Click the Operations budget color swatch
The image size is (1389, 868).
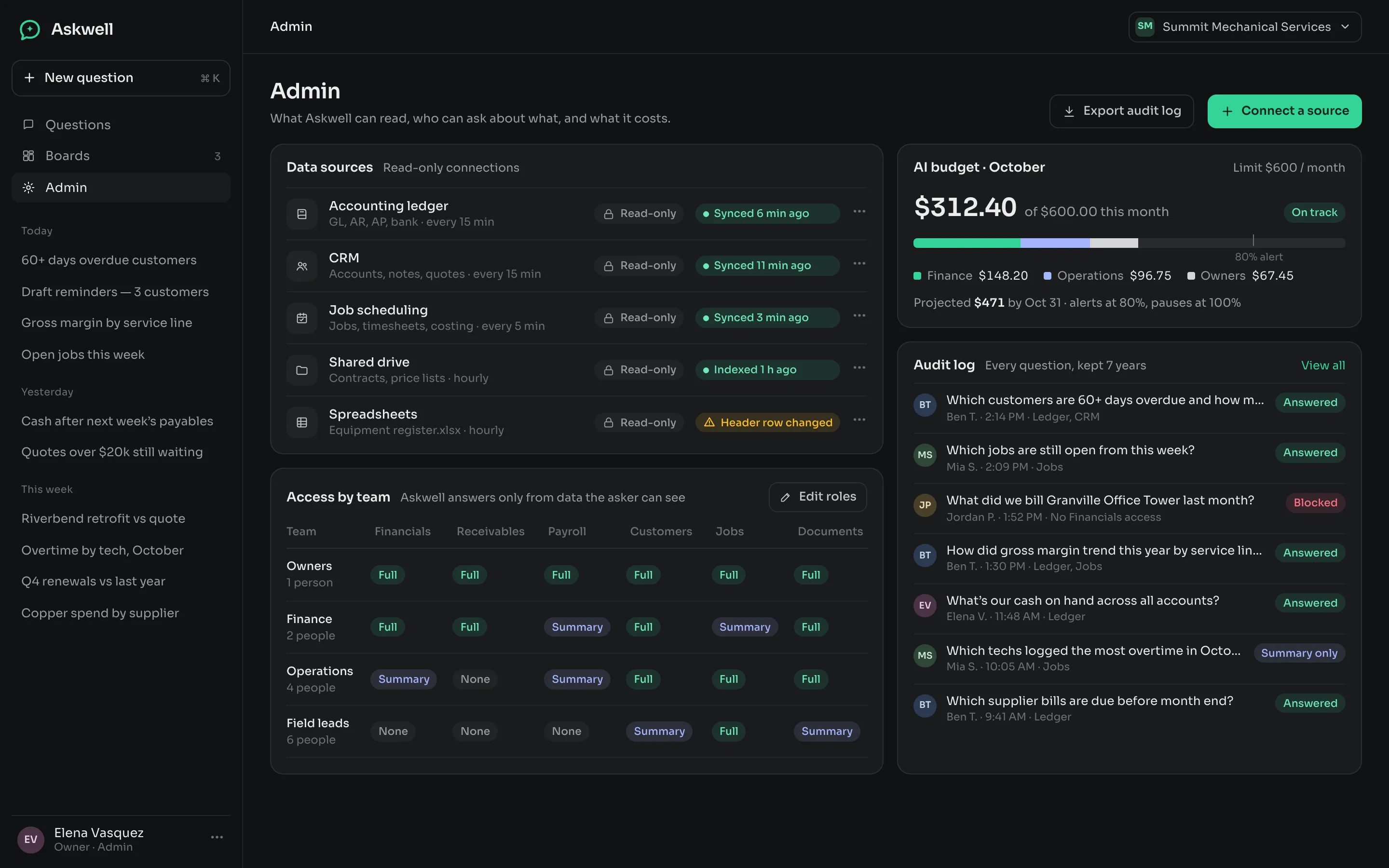(x=1048, y=276)
